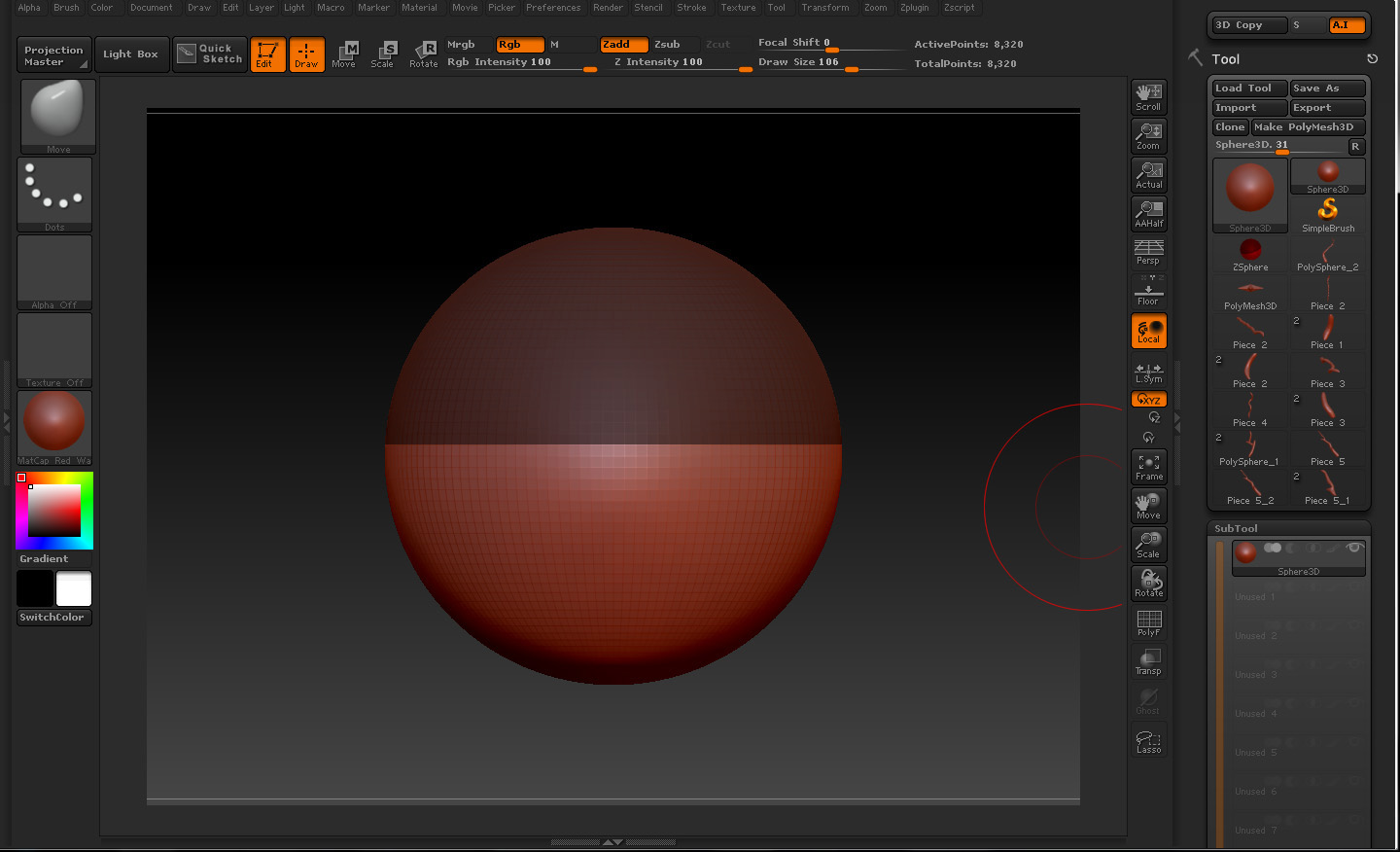Toggle Persp perspective view
Image resolution: width=1400 pixels, height=852 pixels.
click(x=1148, y=252)
